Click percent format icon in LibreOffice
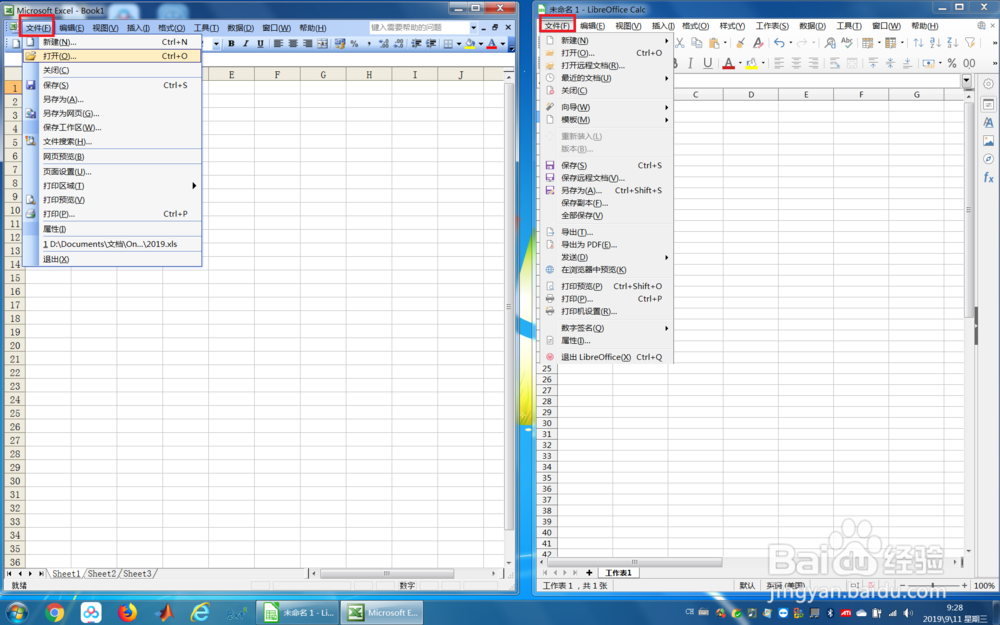 [952, 63]
